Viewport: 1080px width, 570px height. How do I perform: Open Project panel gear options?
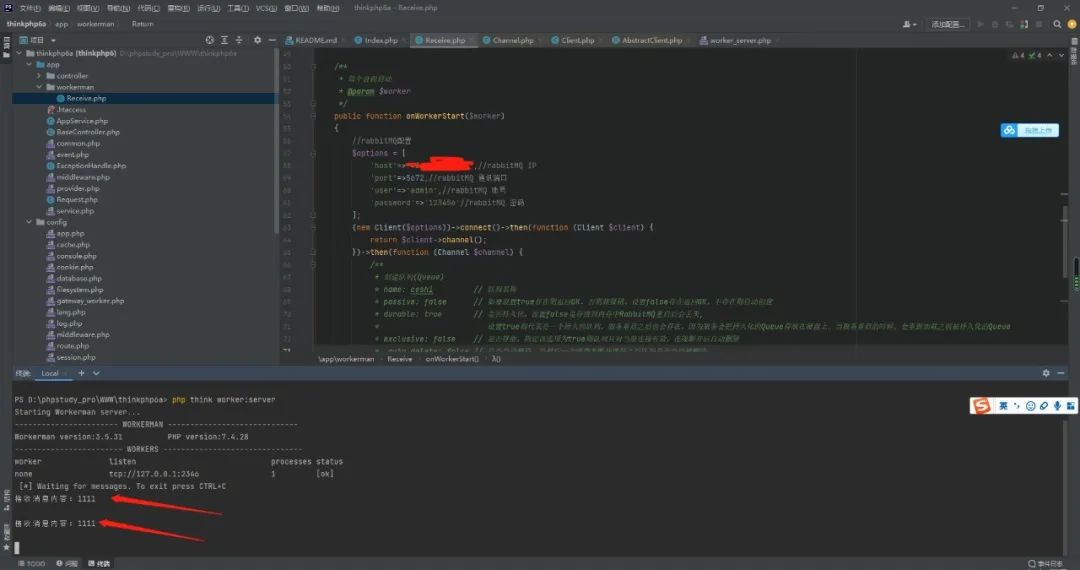(x=257, y=40)
